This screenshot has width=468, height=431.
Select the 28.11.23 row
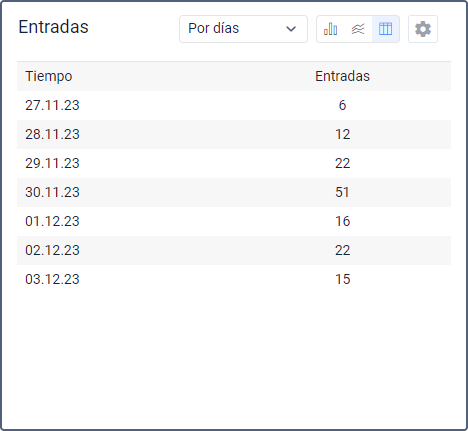pyautogui.click(x=234, y=134)
